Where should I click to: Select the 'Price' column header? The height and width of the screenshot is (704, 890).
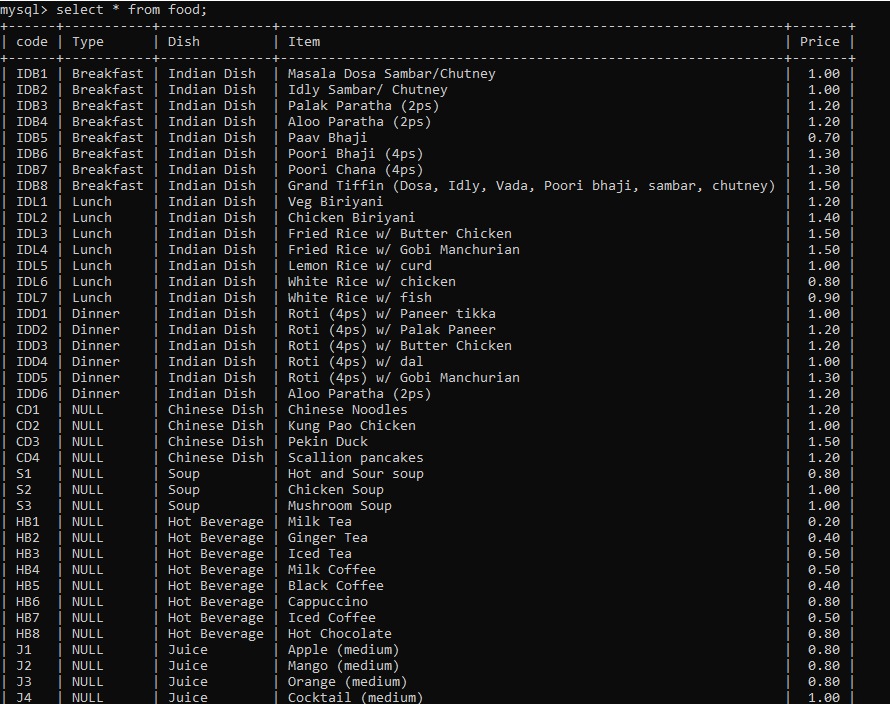click(x=820, y=41)
